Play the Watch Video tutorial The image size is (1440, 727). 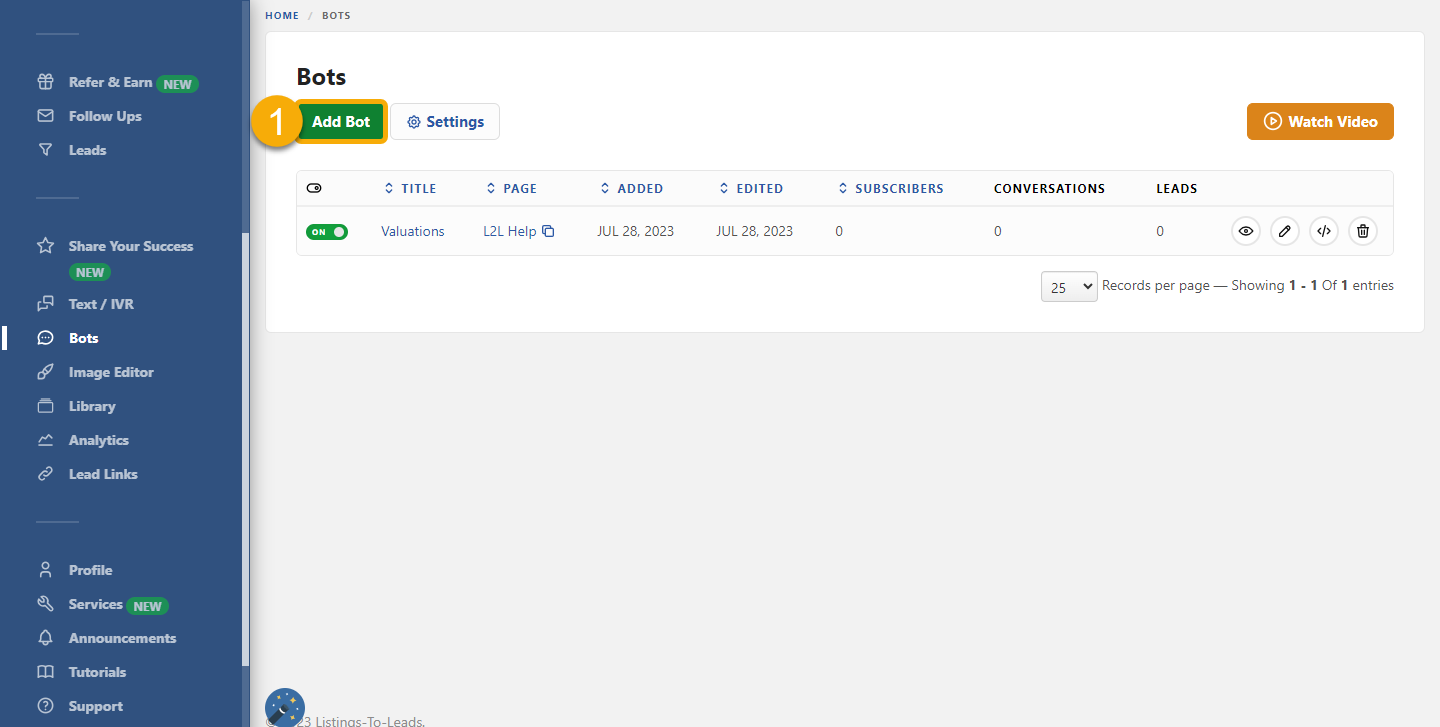click(1319, 122)
